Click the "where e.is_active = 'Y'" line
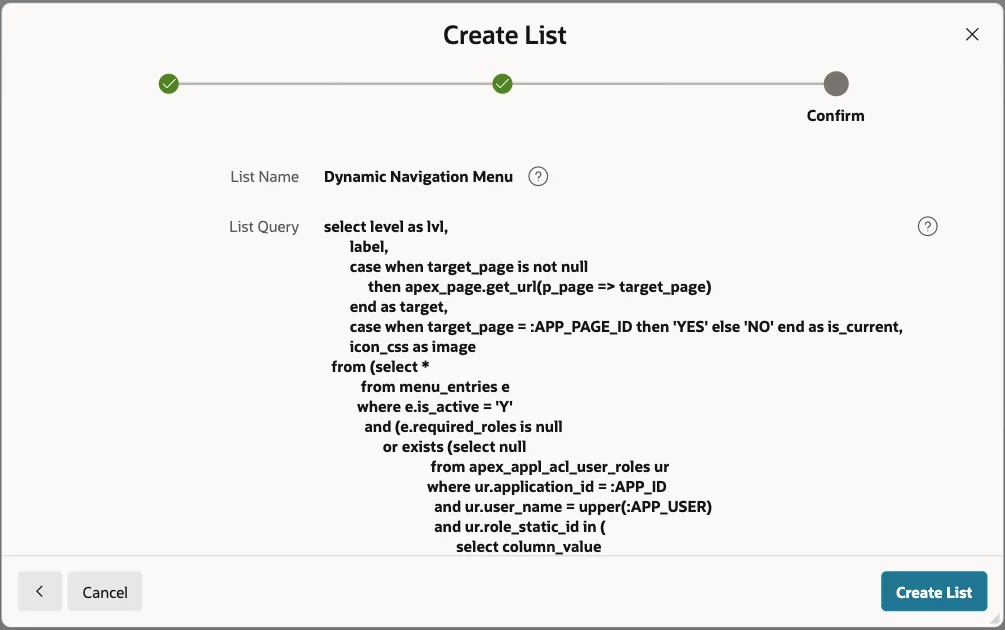Screen dimensions: 1005x630 click(x=435, y=407)
